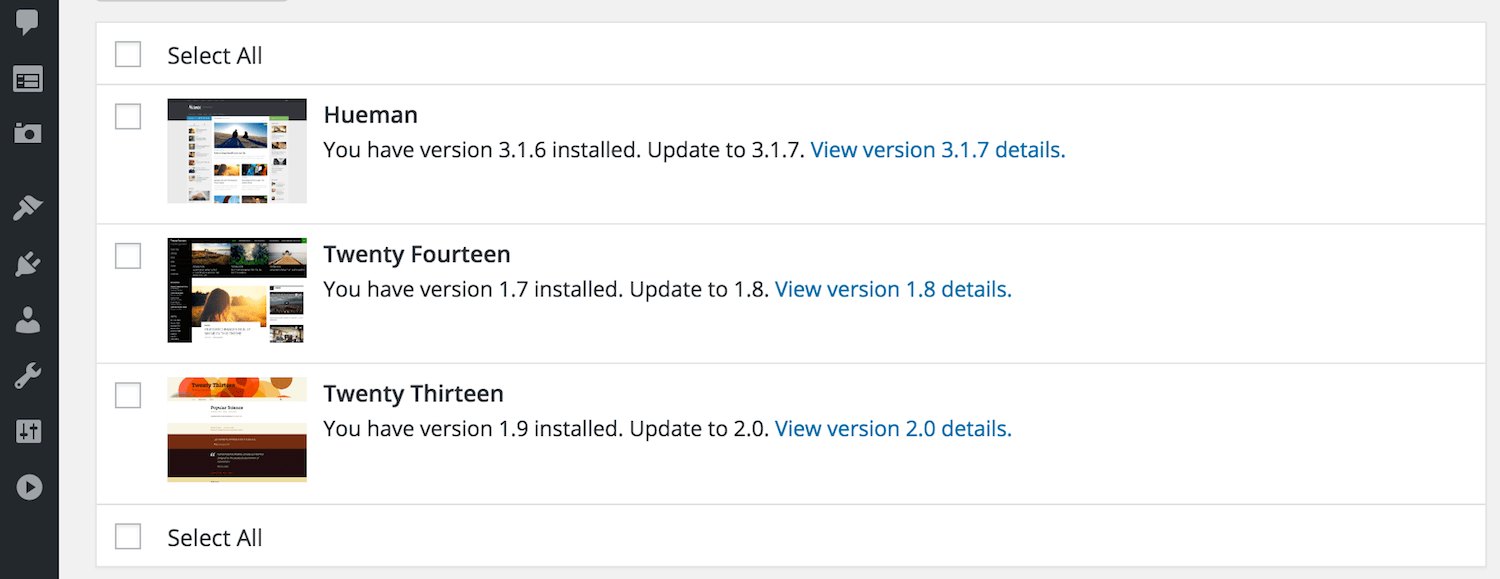Check the top Select All checkbox
The image size is (1500, 579).
(x=128, y=54)
